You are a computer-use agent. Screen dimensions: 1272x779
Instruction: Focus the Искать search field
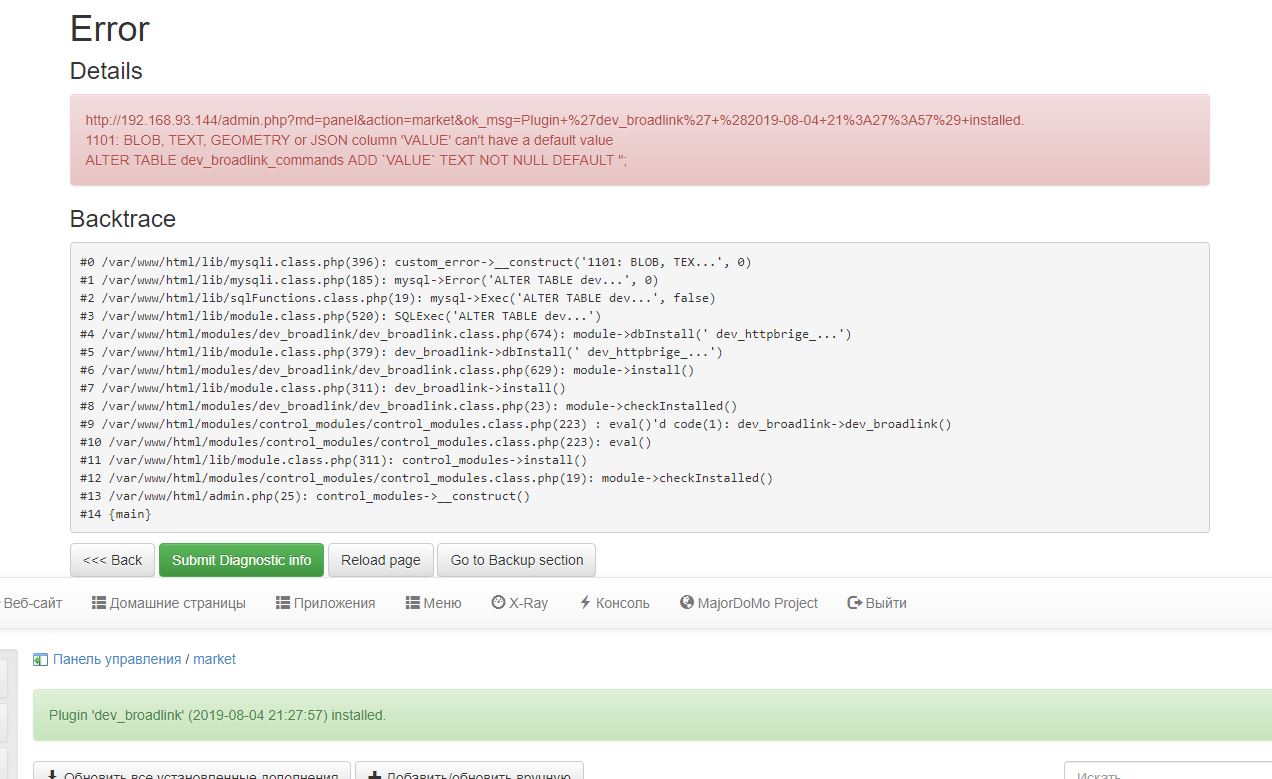click(x=1167, y=771)
